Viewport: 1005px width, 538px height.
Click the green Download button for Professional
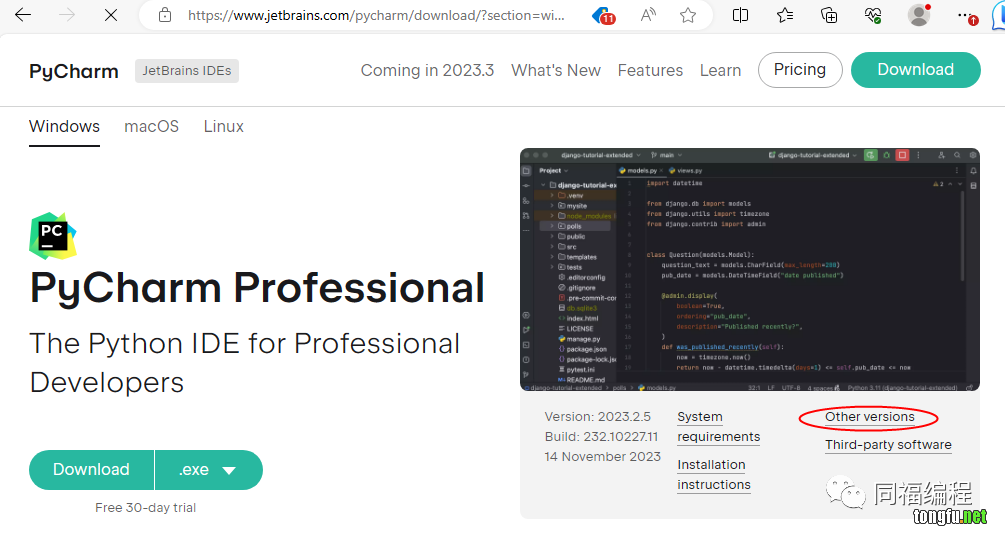pyautogui.click(x=91, y=469)
